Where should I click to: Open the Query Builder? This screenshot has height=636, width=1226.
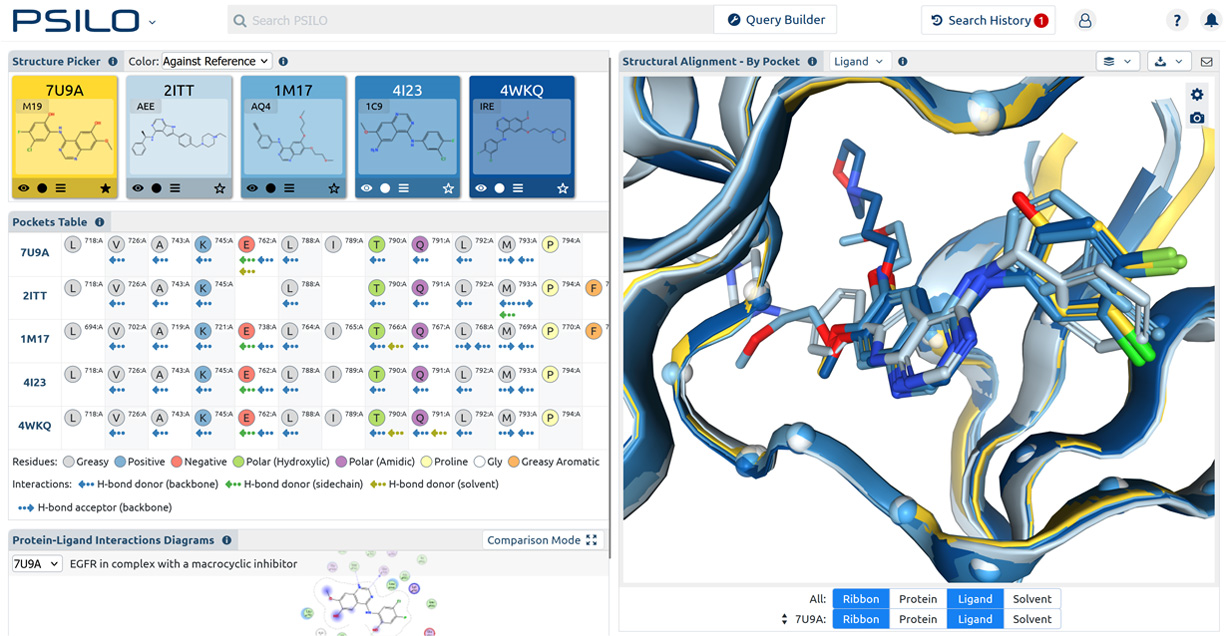(776, 20)
